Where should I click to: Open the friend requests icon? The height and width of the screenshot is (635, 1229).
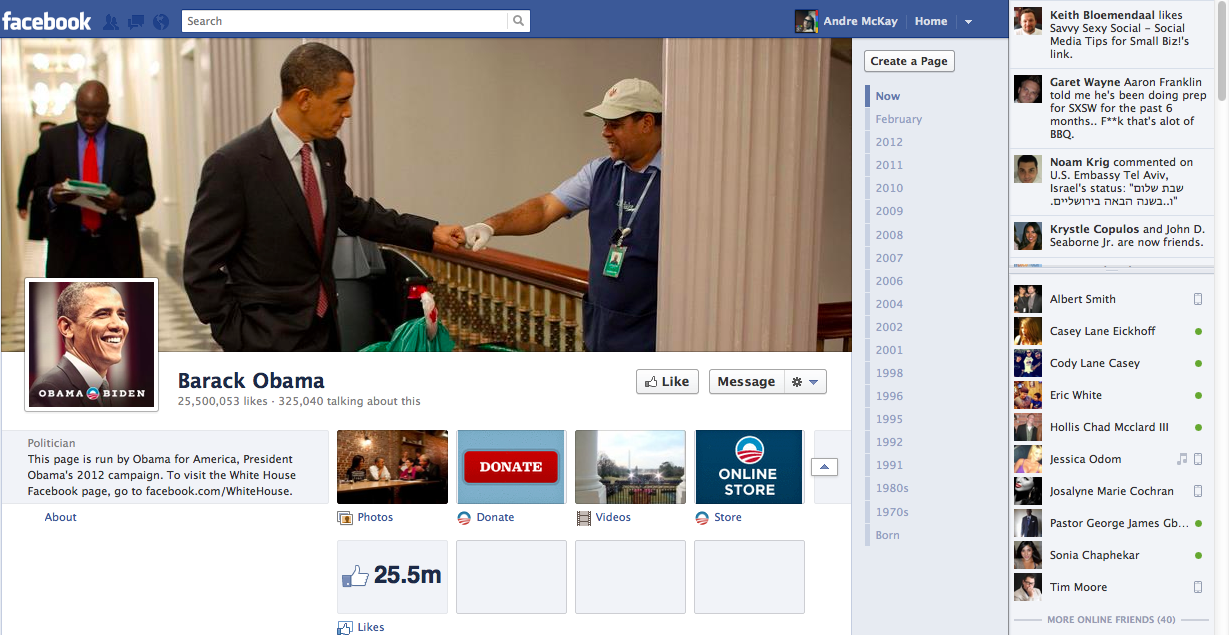point(112,21)
